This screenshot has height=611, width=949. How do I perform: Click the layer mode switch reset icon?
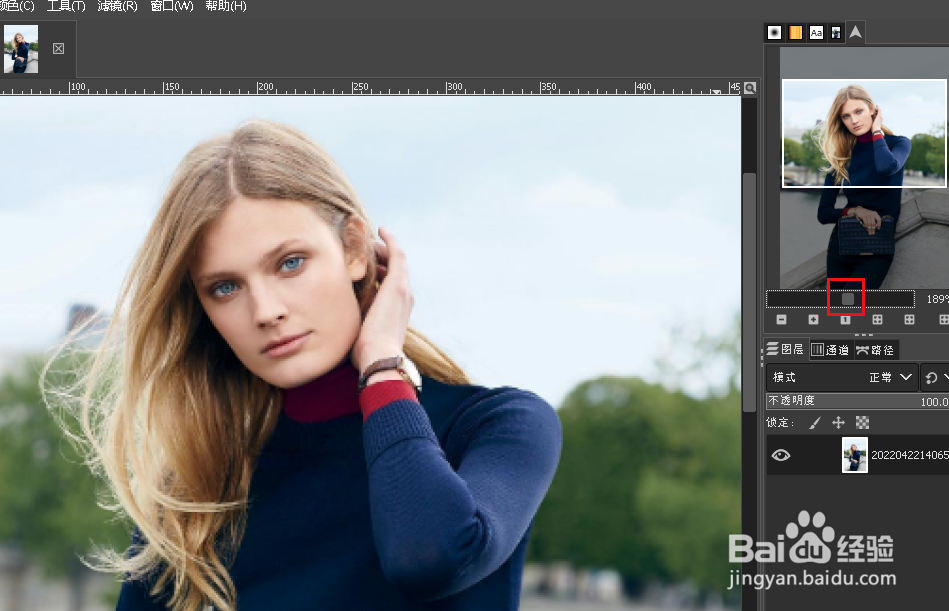click(931, 377)
